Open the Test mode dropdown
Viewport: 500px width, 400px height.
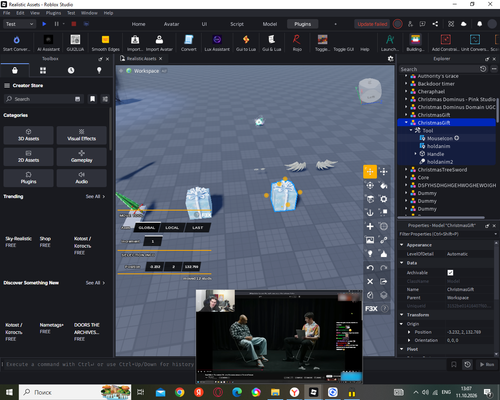pyautogui.click(x=19, y=24)
